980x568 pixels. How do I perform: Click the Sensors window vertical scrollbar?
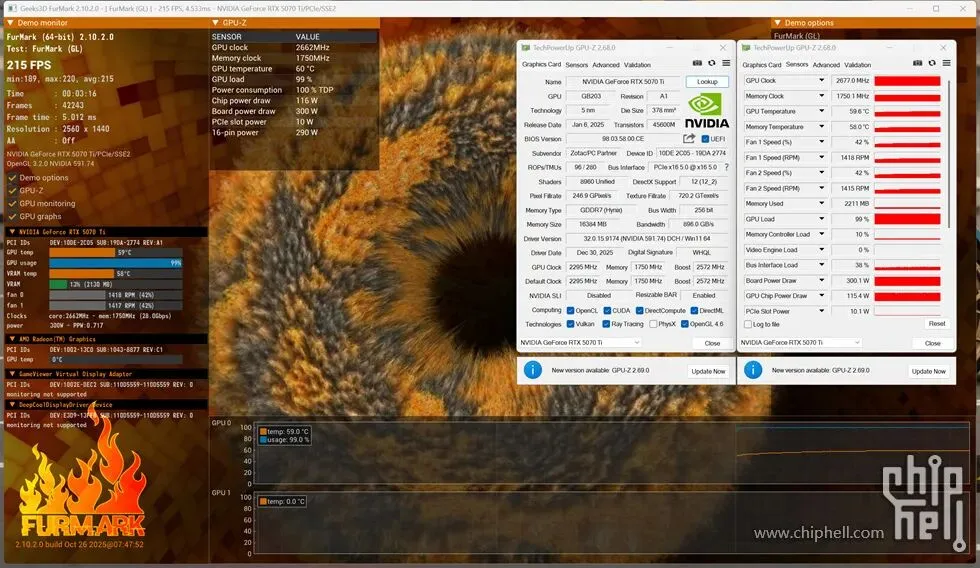949,154
